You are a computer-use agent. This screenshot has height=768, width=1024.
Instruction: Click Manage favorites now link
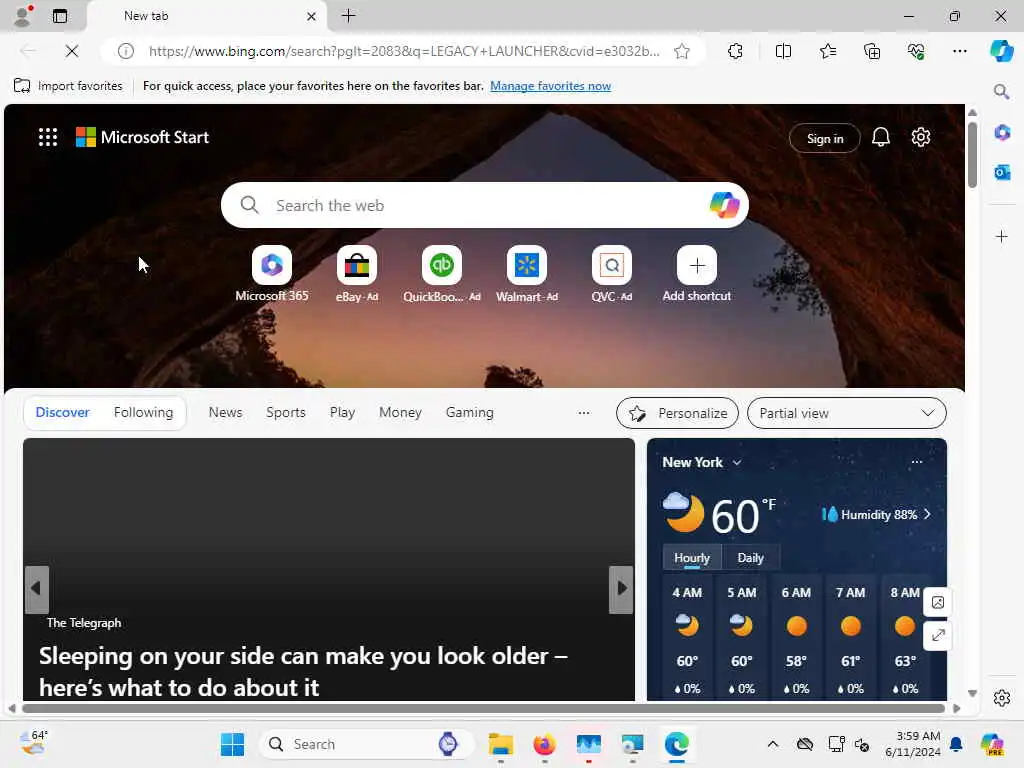click(551, 86)
